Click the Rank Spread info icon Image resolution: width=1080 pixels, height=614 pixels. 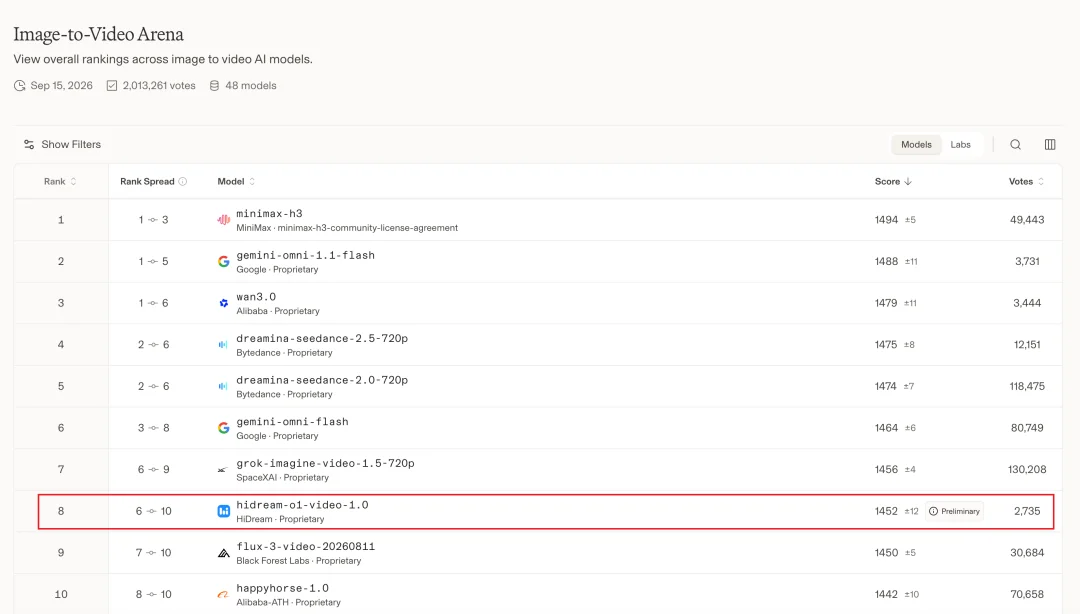click(x=183, y=182)
